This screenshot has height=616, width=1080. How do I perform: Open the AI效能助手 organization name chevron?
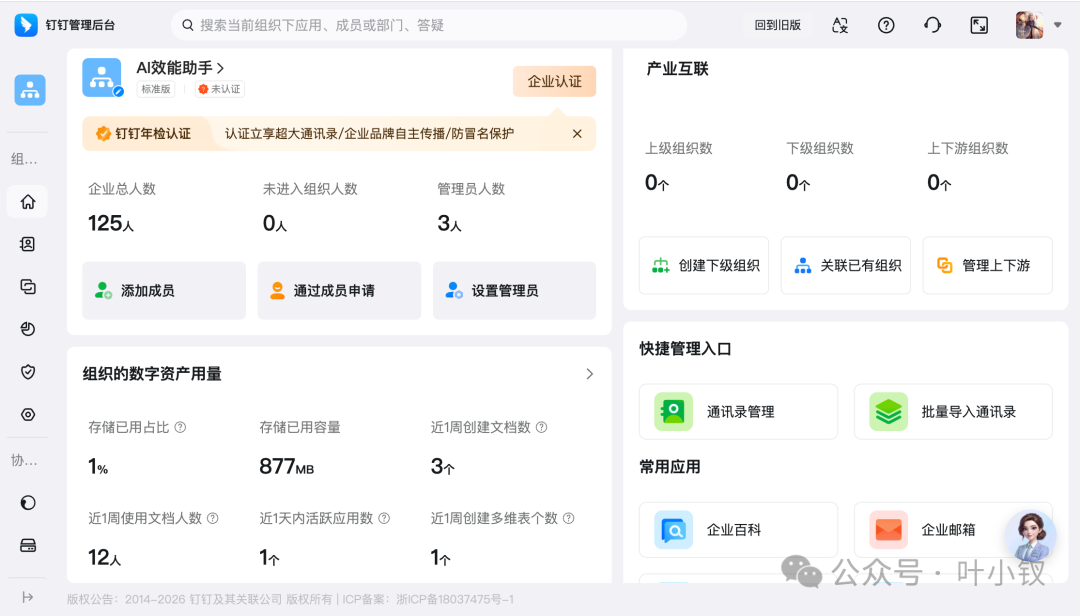click(220, 68)
